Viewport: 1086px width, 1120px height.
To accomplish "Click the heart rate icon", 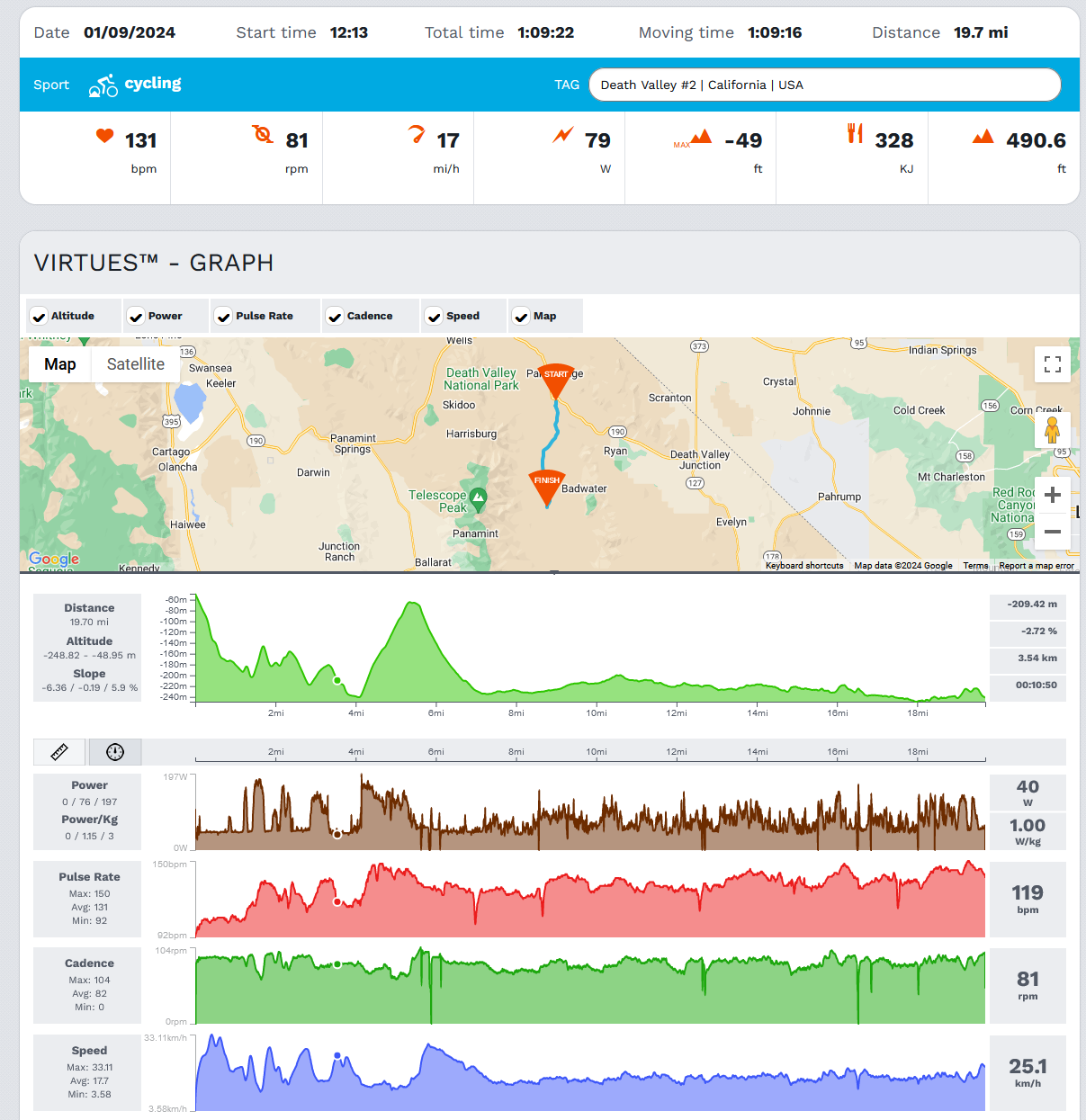I will pyautogui.click(x=105, y=136).
